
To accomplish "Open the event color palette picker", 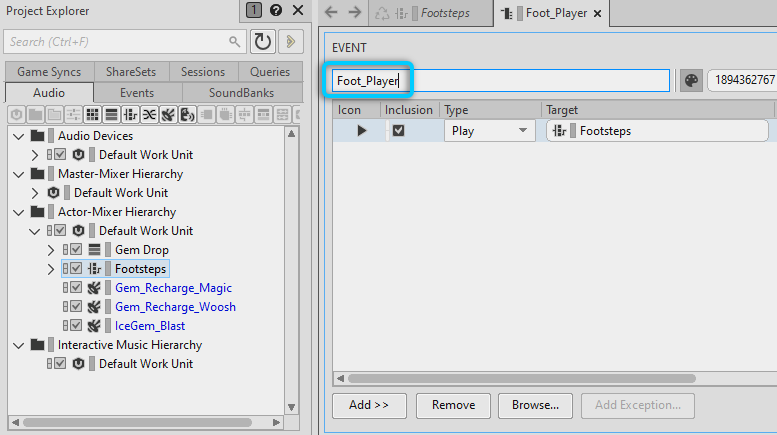I will [691, 80].
